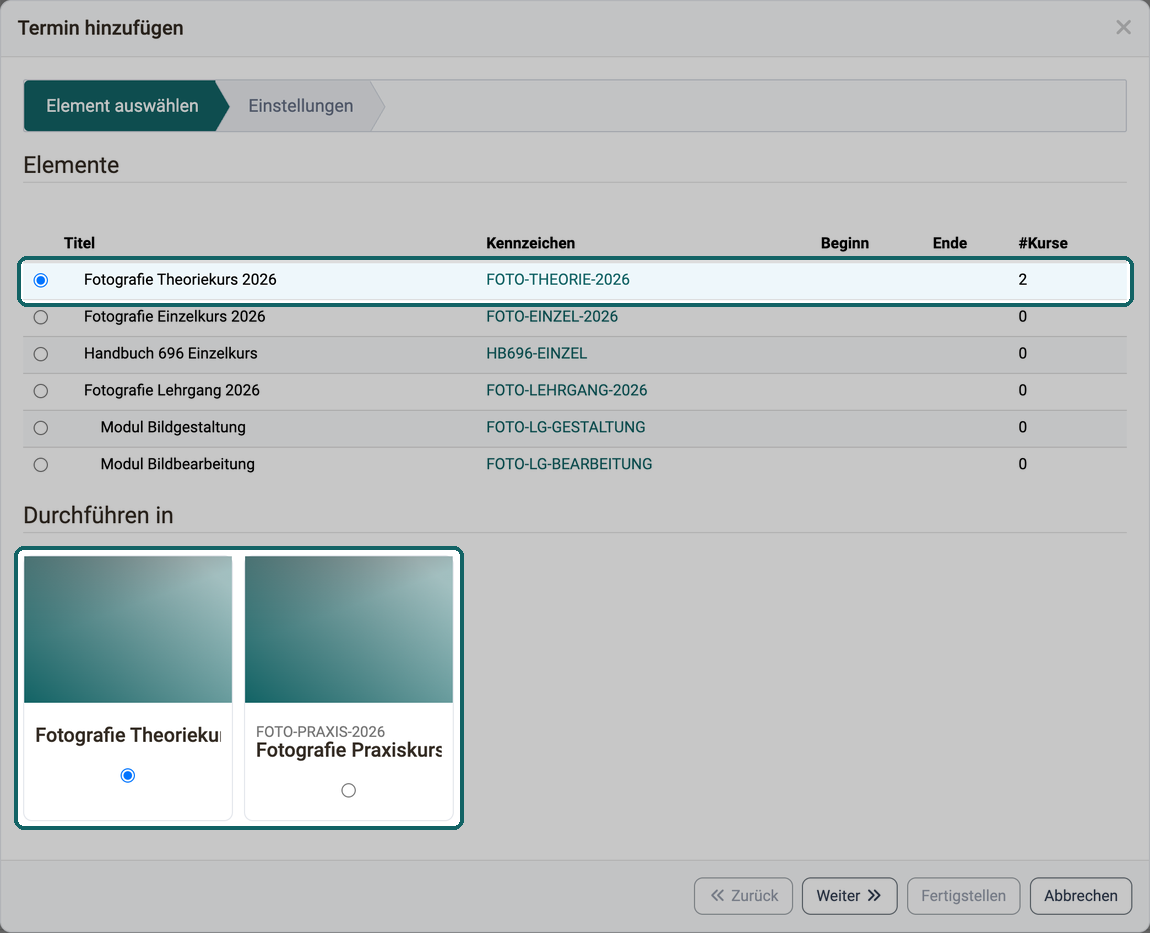Click the Weiter button

click(849, 896)
